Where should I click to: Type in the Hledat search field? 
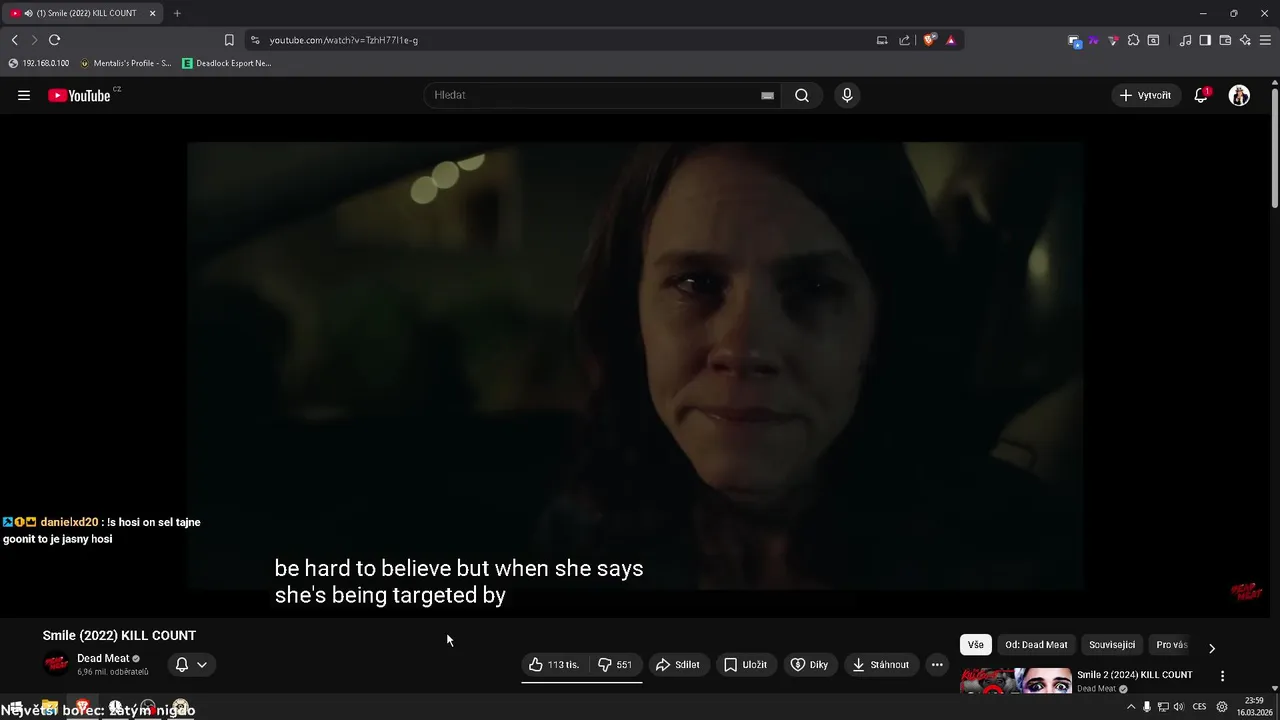(x=595, y=95)
